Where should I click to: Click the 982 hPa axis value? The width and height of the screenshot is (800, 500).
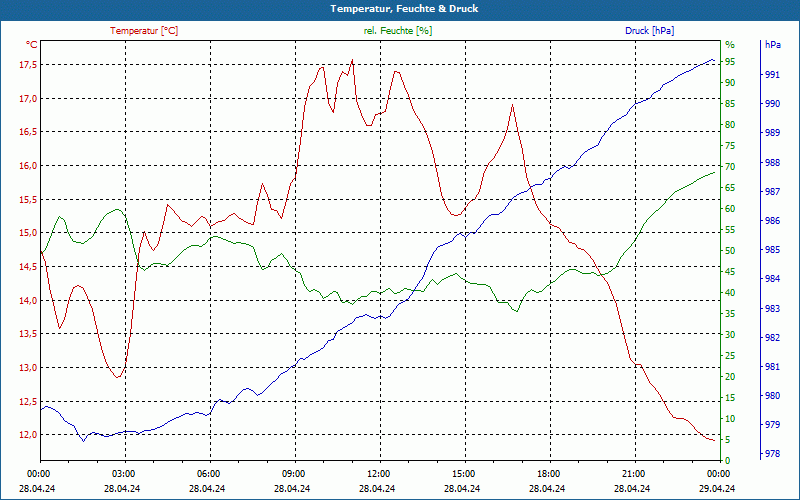[x=772, y=338]
